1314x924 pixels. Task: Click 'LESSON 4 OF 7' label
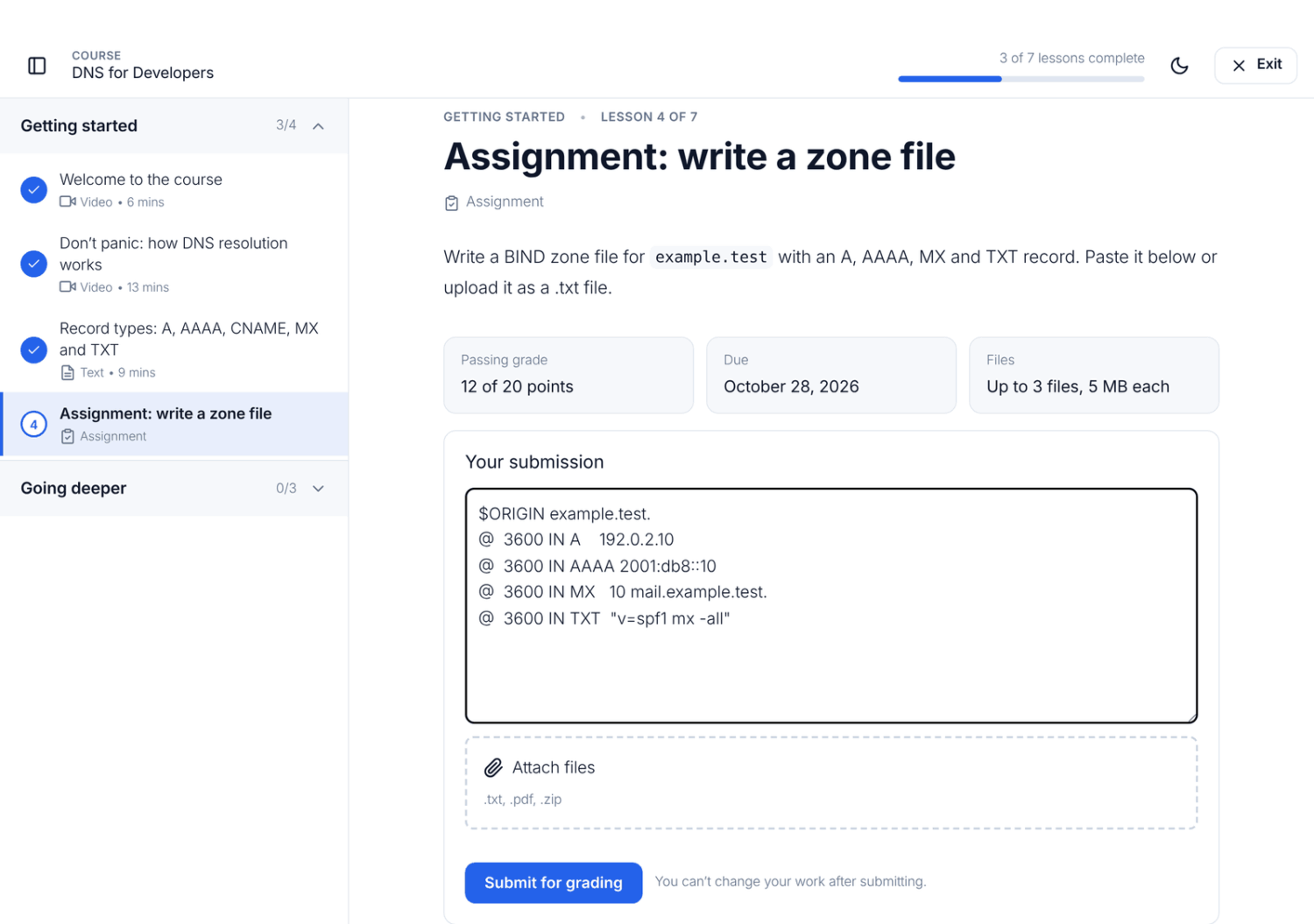(649, 116)
